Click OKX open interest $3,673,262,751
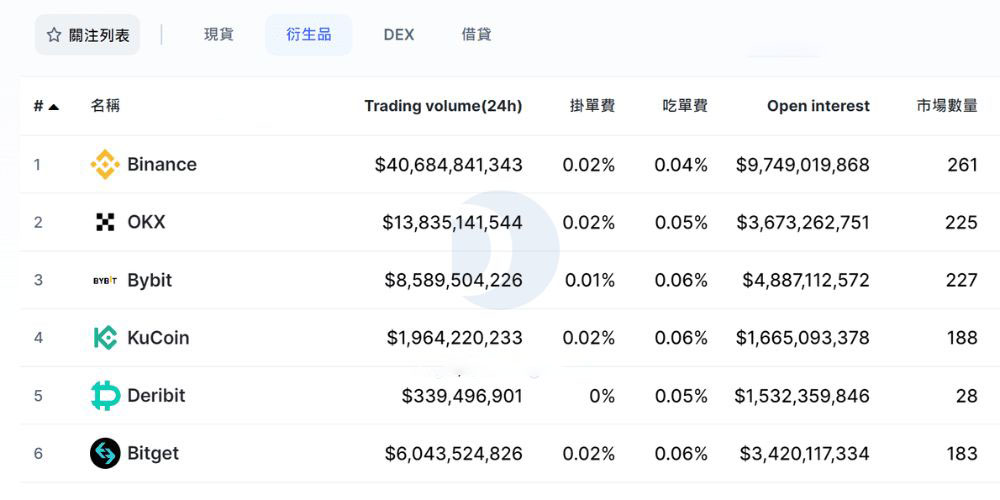 (x=803, y=223)
